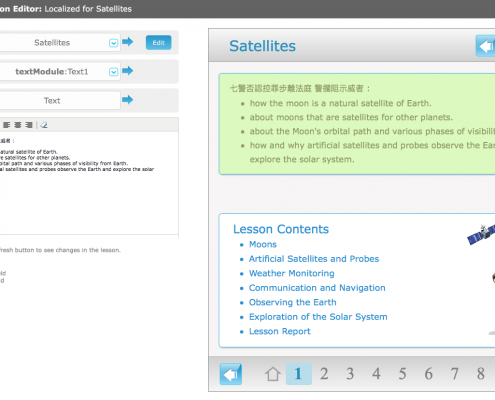The width and height of the screenshot is (495, 400).
Task: Jump to lesson page 5
Action: pos(402,374)
